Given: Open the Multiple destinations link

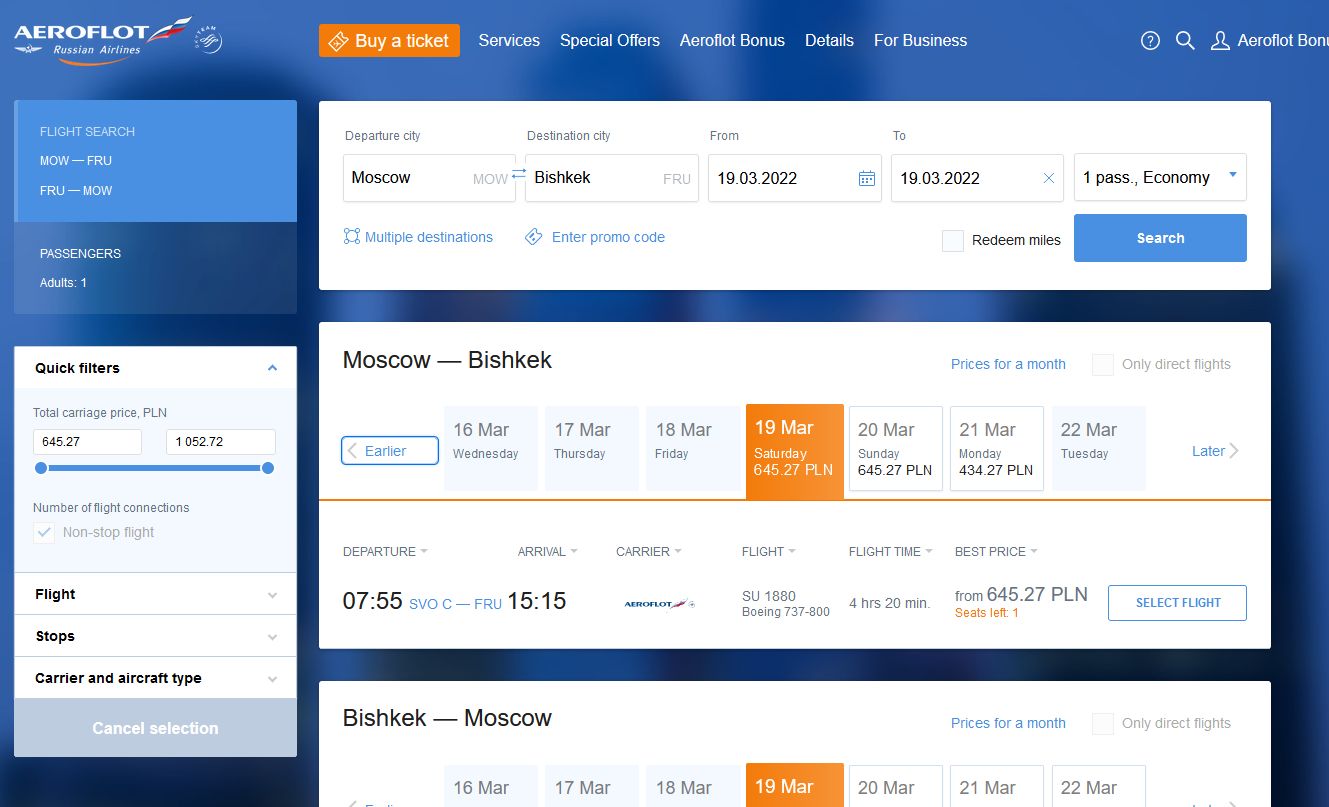Looking at the screenshot, I should [429, 237].
